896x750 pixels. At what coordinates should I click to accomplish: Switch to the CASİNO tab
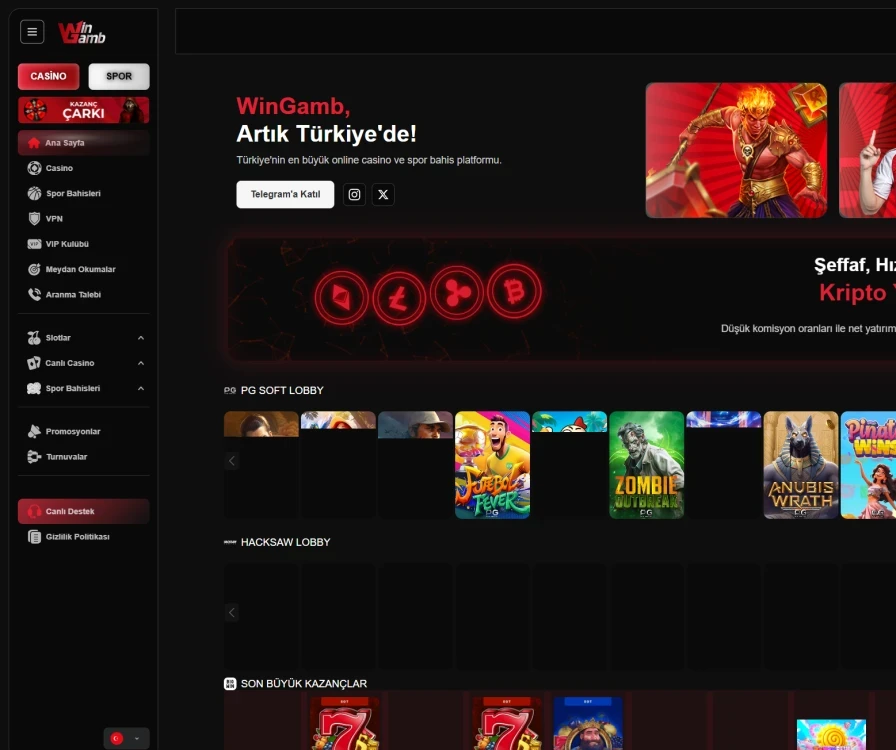49,76
